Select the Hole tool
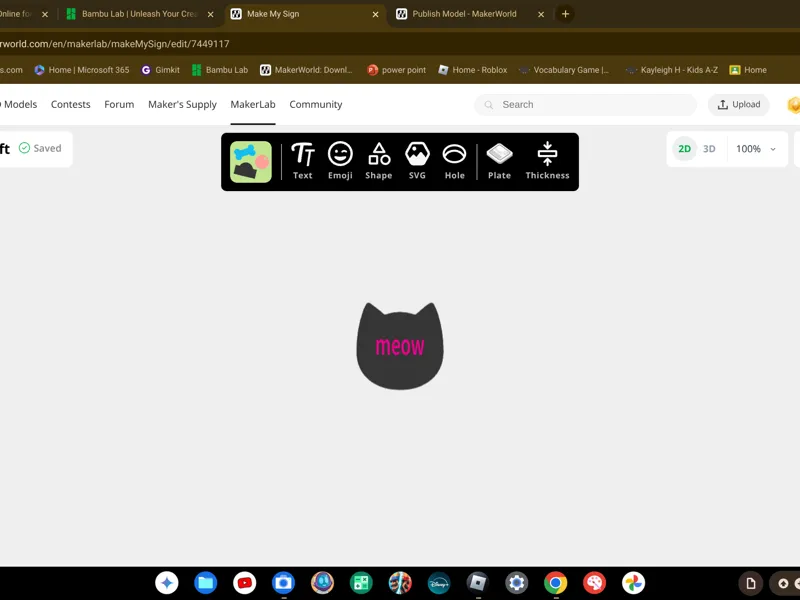Viewport: 800px width, 600px height. coord(454,161)
